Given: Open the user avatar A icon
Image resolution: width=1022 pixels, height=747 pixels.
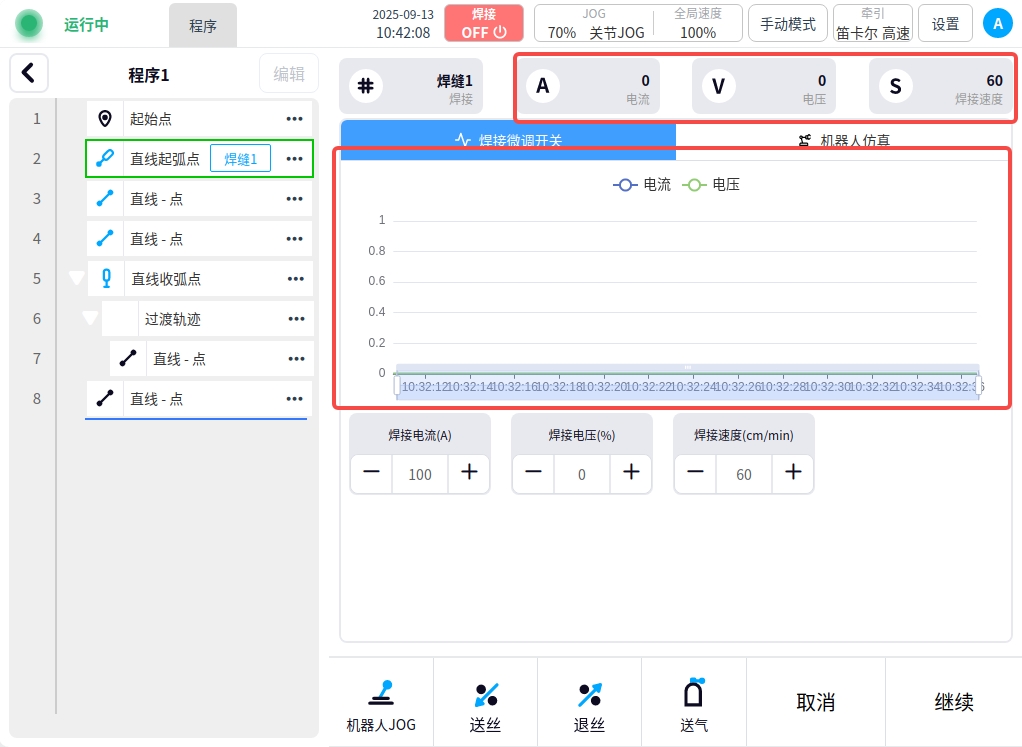Looking at the screenshot, I should coord(997,23).
